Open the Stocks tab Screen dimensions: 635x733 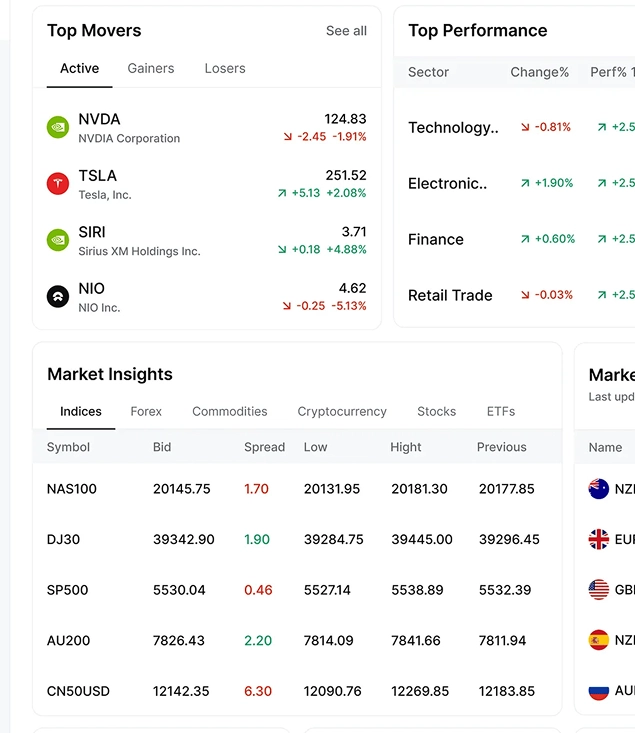coord(436,411)
